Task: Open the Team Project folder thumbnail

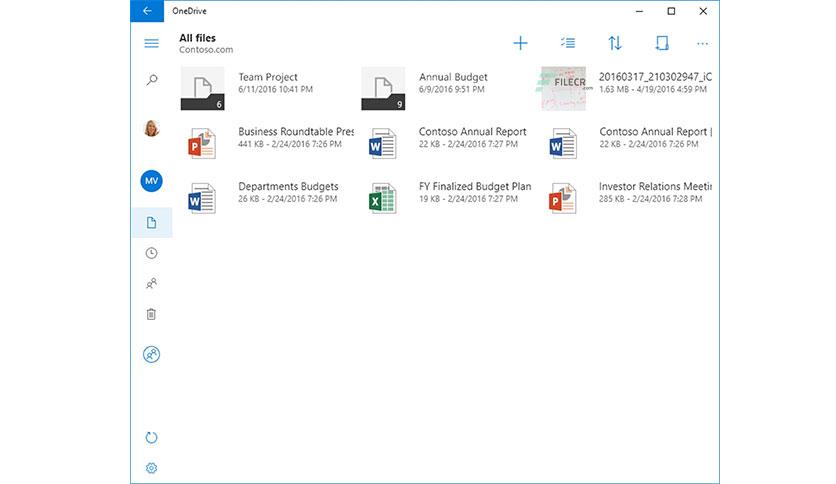Action: [x=203, y=88]
